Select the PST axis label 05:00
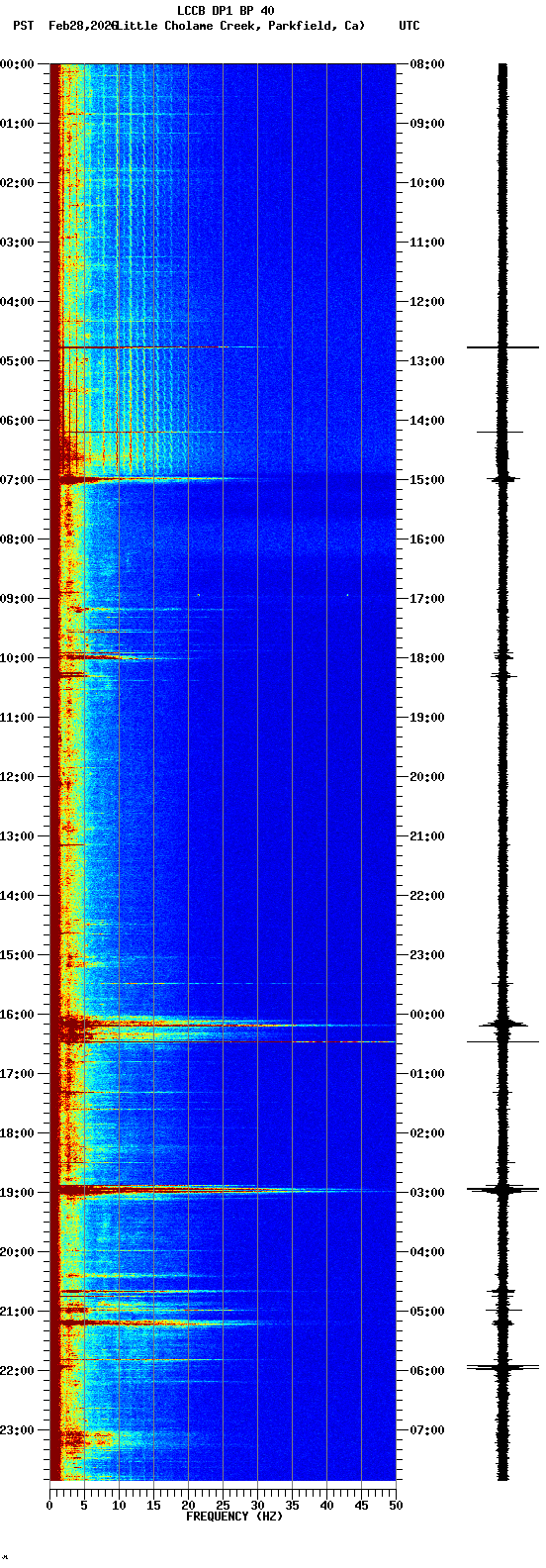 (x=16, y=361)
